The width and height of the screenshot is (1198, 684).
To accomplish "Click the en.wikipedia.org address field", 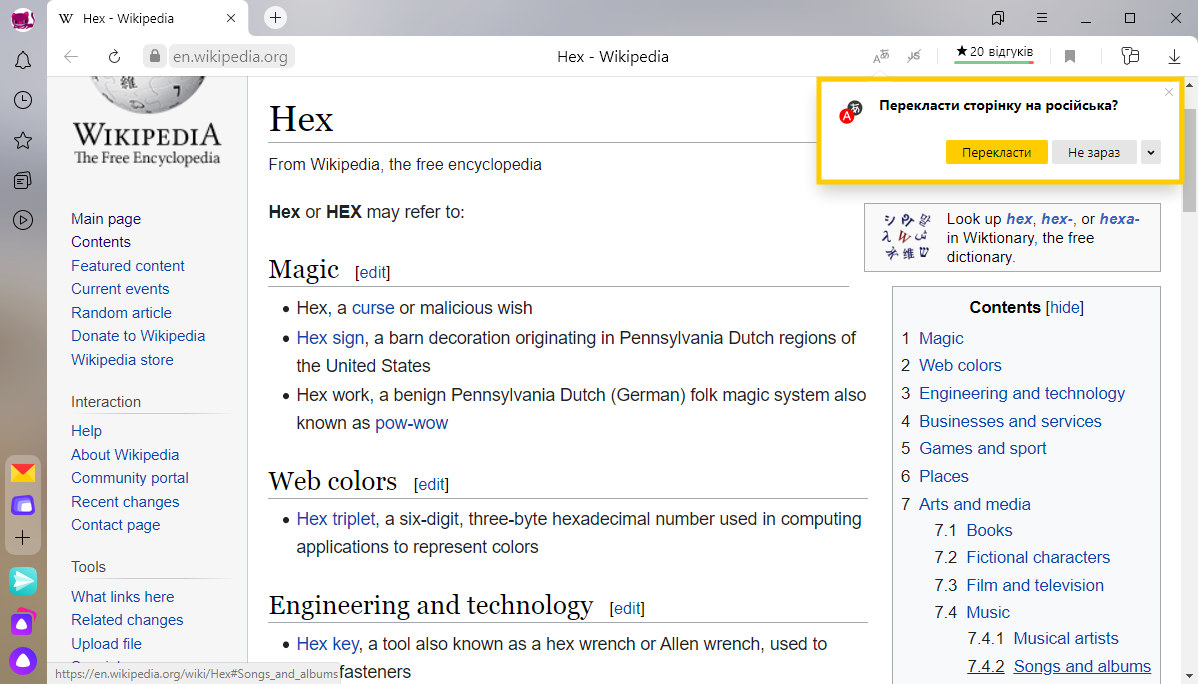I will (x=230, y=57).
